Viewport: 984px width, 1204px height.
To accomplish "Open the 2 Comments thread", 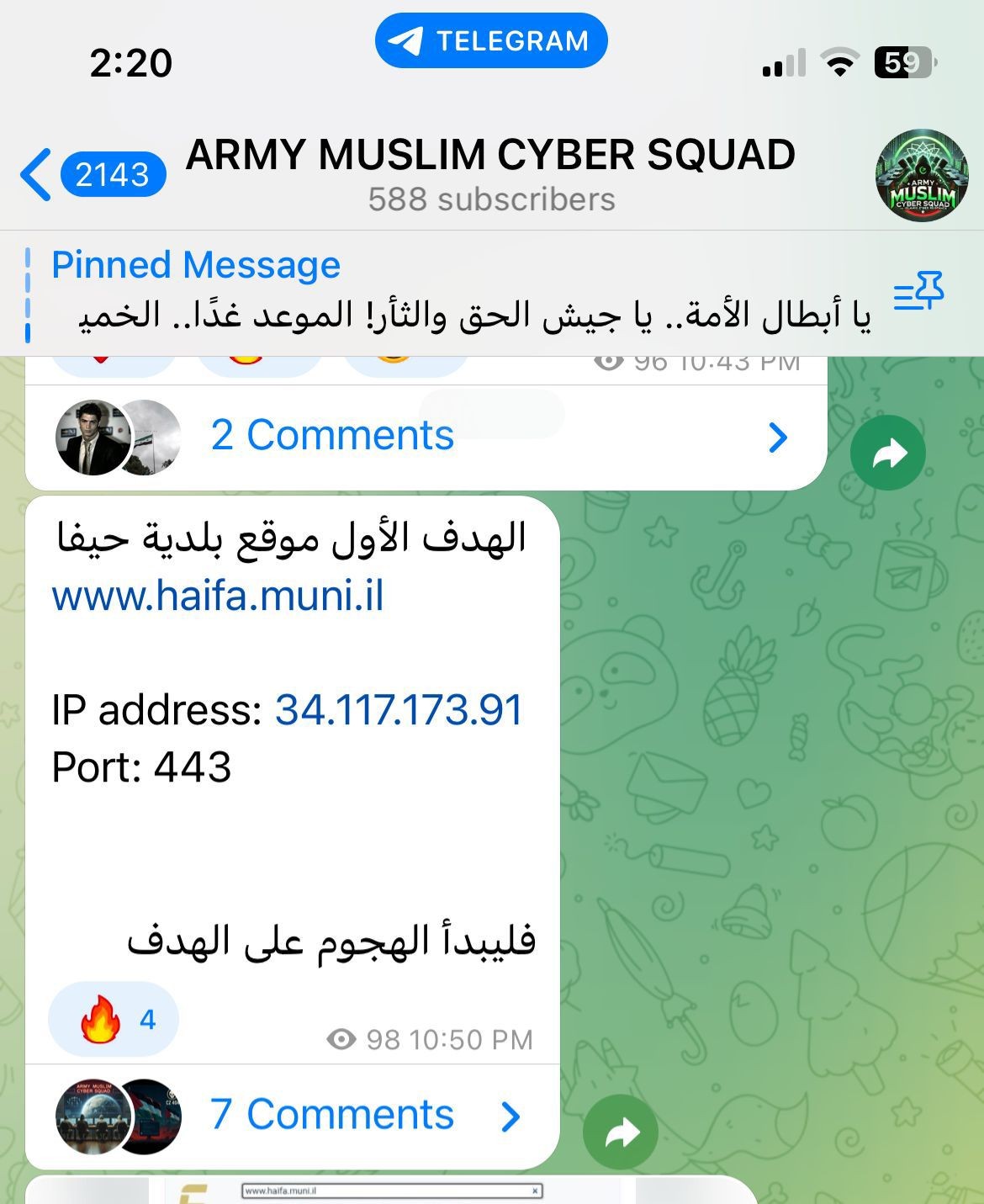I will pos(426,437).
